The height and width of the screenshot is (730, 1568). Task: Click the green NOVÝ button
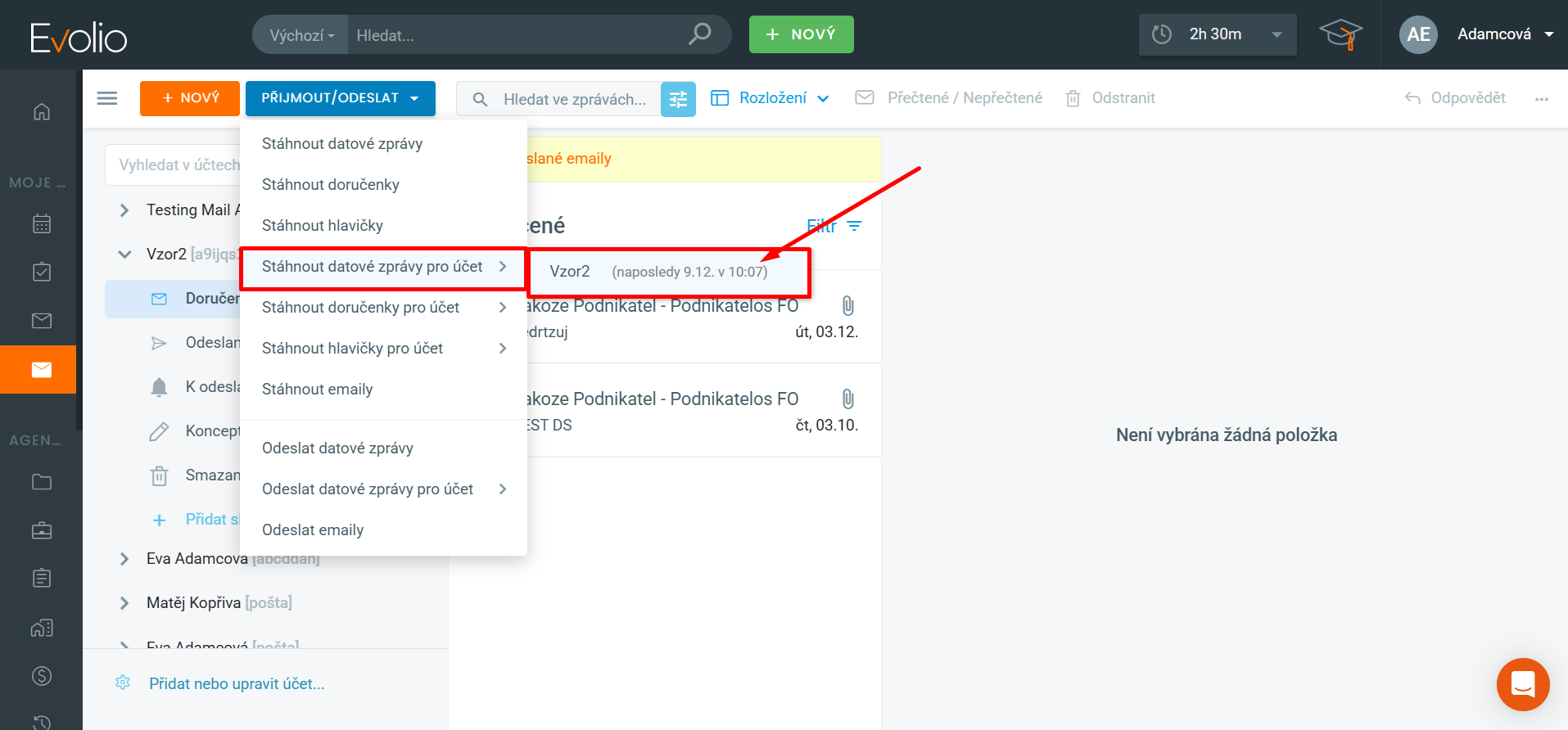click(801, 34)
